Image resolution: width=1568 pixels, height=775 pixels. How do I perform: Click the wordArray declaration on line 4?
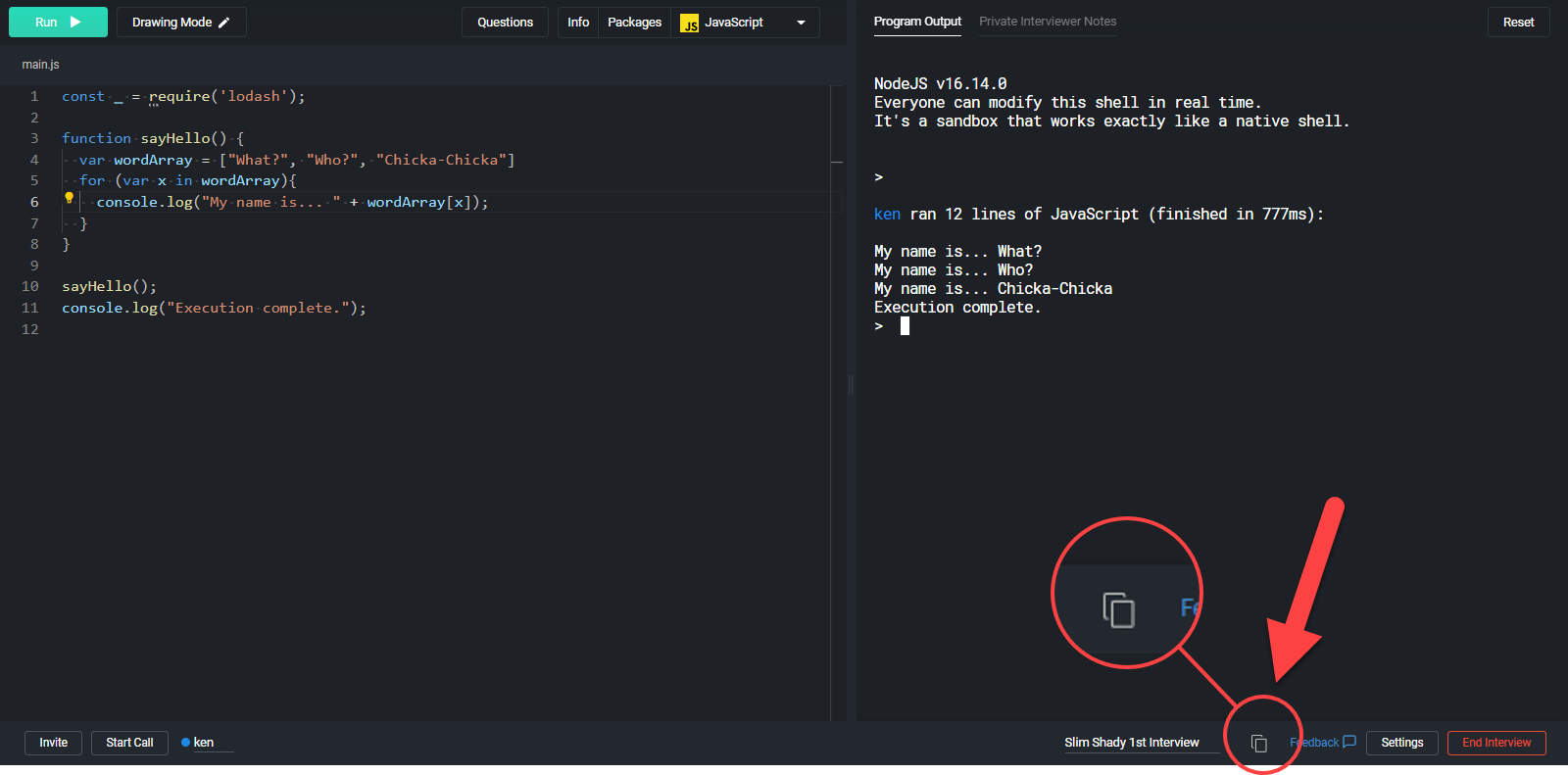(x=297, y=160)
